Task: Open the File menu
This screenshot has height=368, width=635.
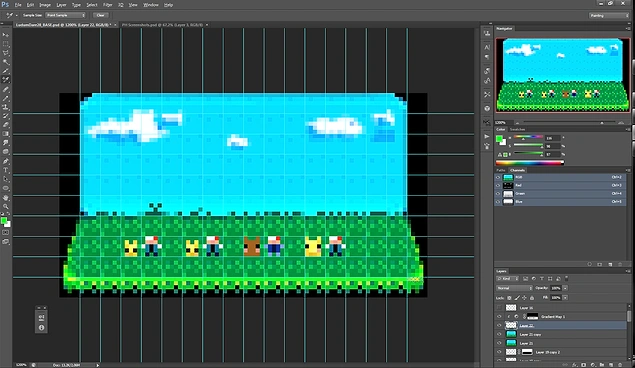Action: coord(18,5)
